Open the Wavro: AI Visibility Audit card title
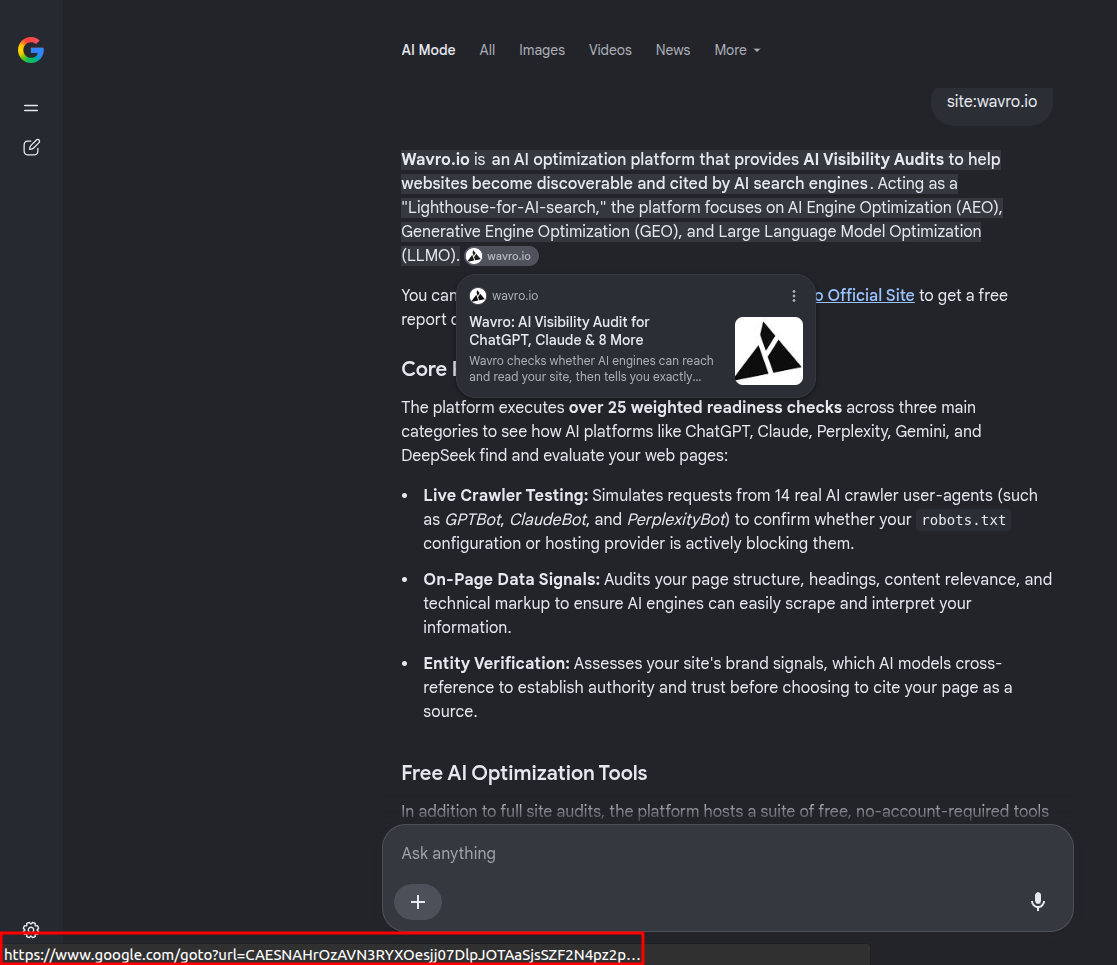This screenshot has width=1117, height=965. tap(559, 330)
